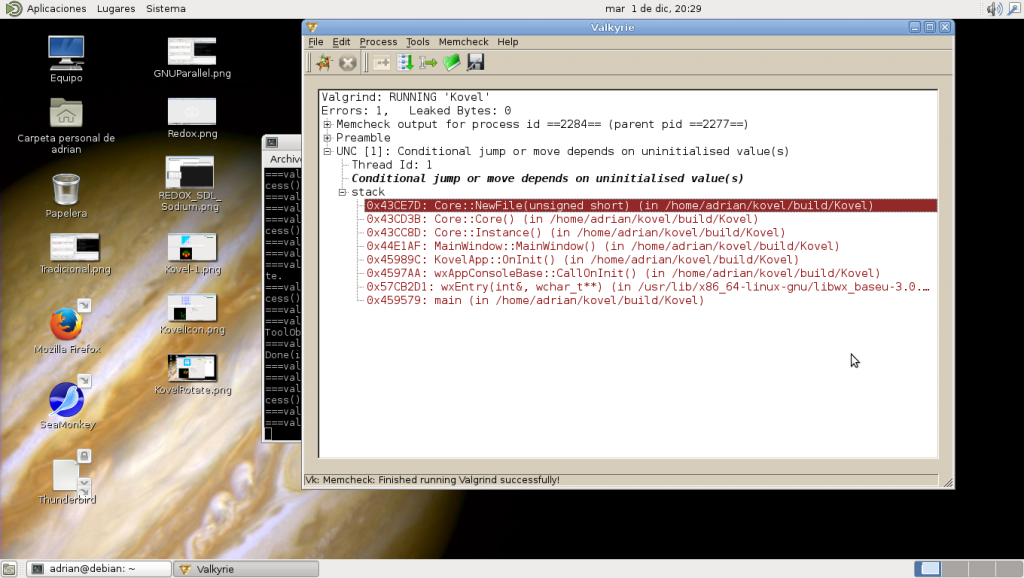Open the Memcheck menu
The image size is (1024, 578).
(x=464, y=42)
